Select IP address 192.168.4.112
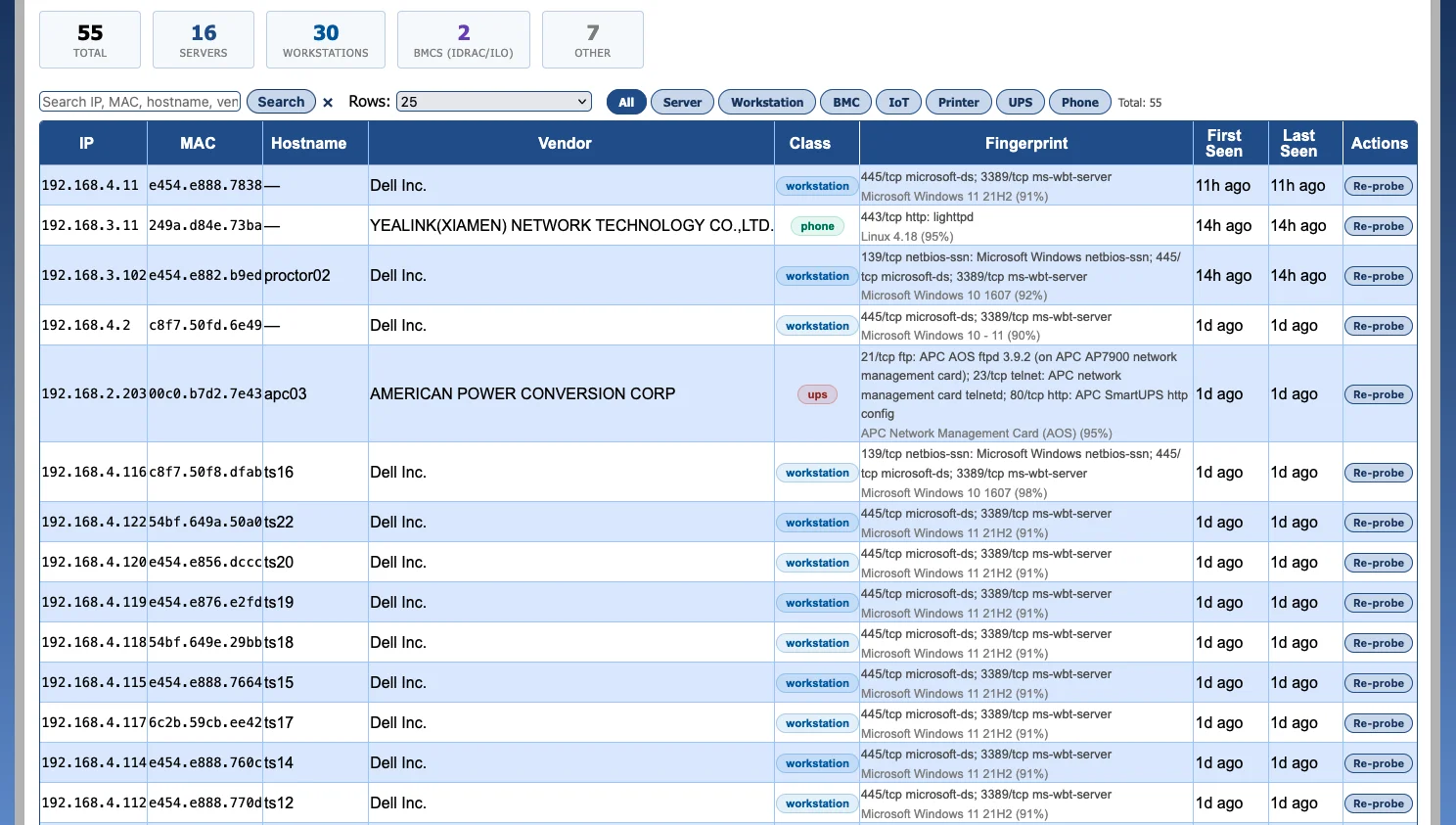The height and width of the screenshot is (825, 1456). point(94,802)
